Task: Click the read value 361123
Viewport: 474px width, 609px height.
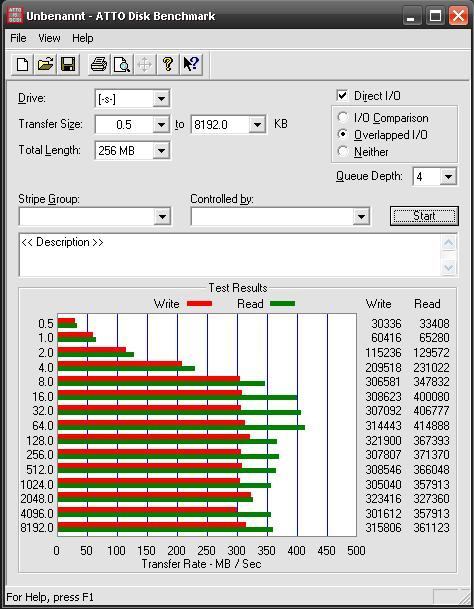Action: 432,527
